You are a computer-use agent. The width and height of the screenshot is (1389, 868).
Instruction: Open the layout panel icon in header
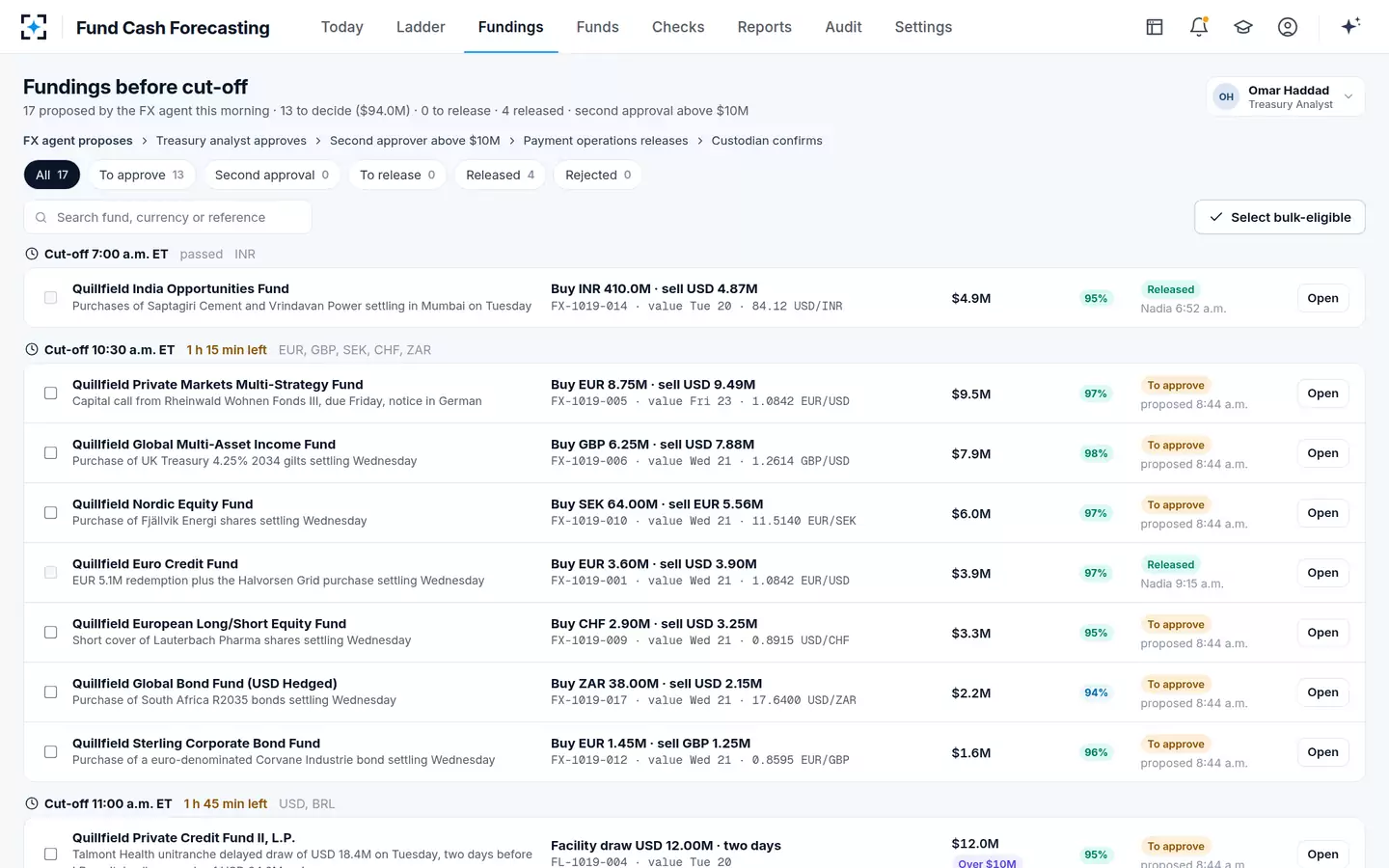click(x=1155, y=27)
